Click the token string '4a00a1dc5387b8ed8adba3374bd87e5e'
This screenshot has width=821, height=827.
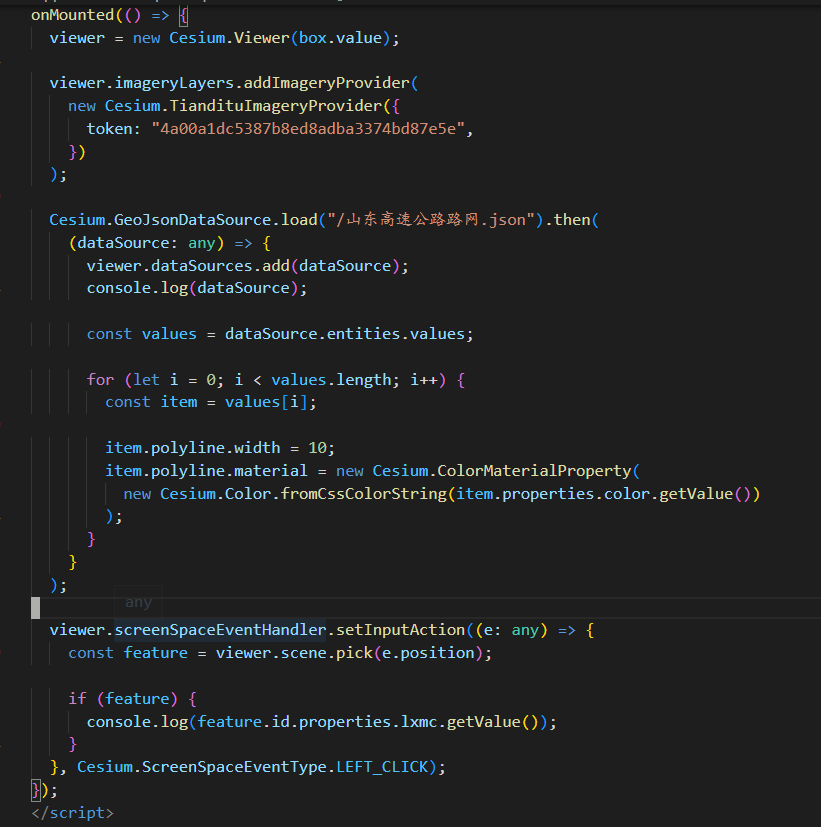click(x=308, y=129)
